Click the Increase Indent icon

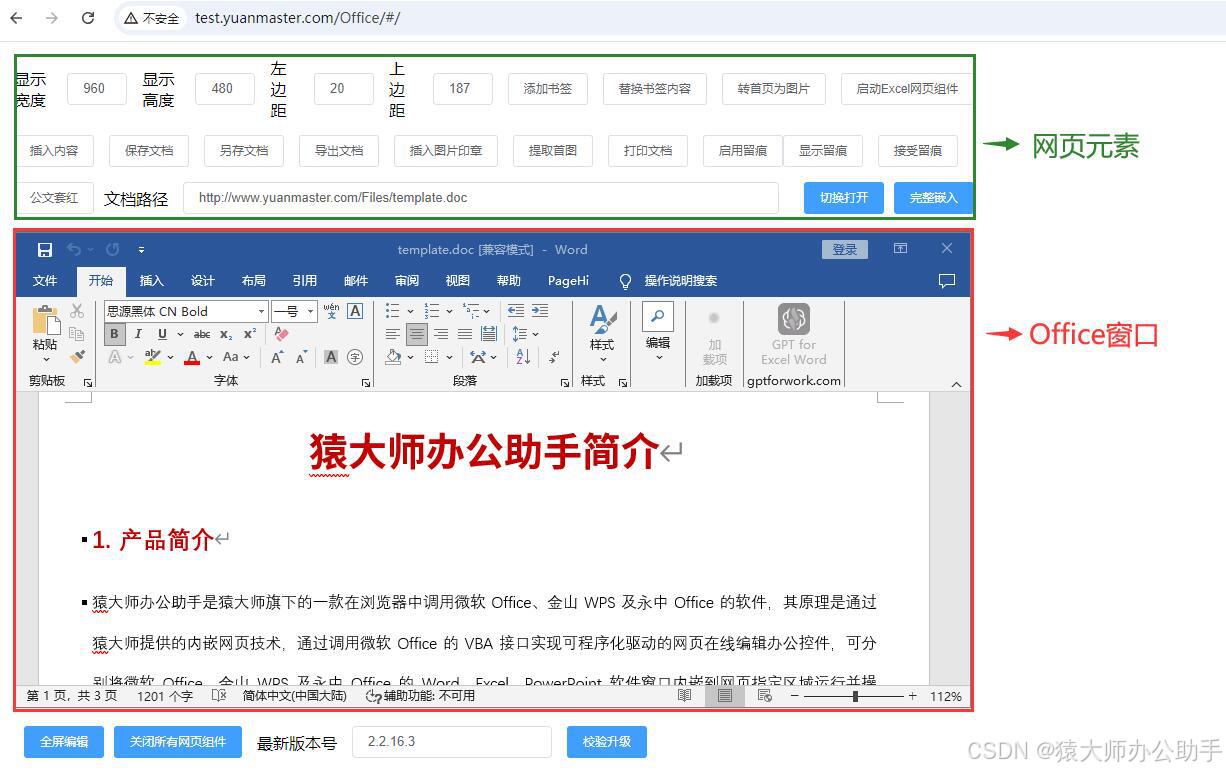point(540,311)
